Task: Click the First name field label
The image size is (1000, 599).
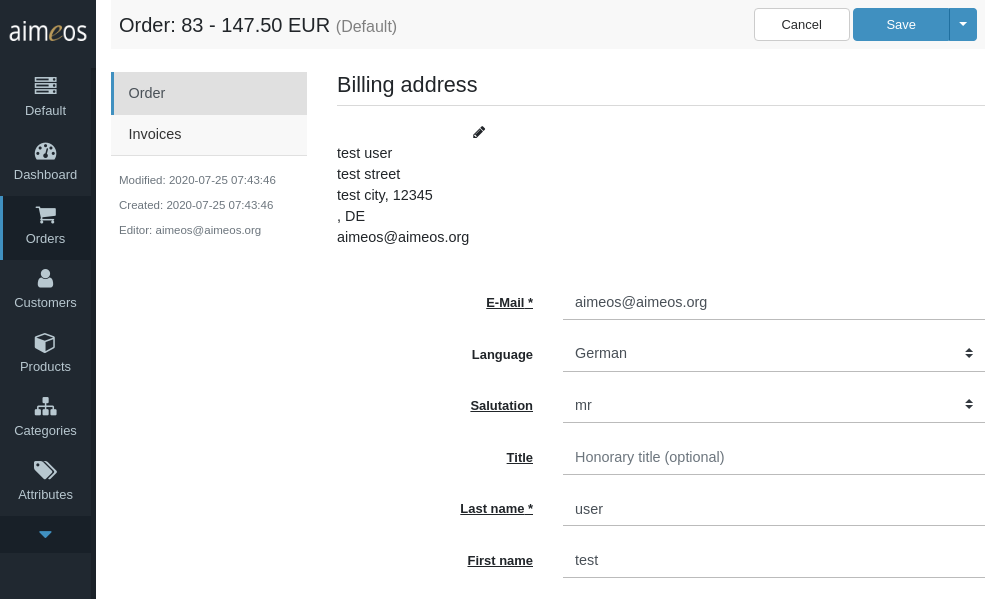Action: 500,561
